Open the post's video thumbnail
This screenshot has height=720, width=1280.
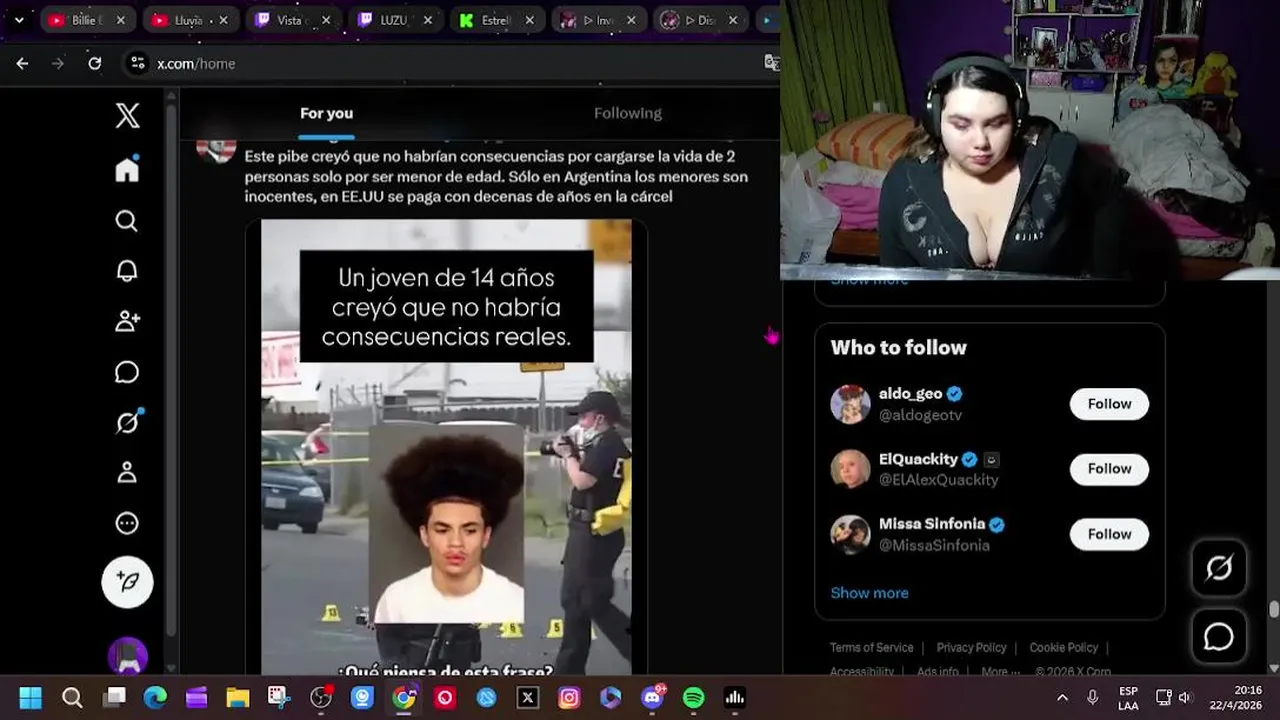(x=446, y=447)
